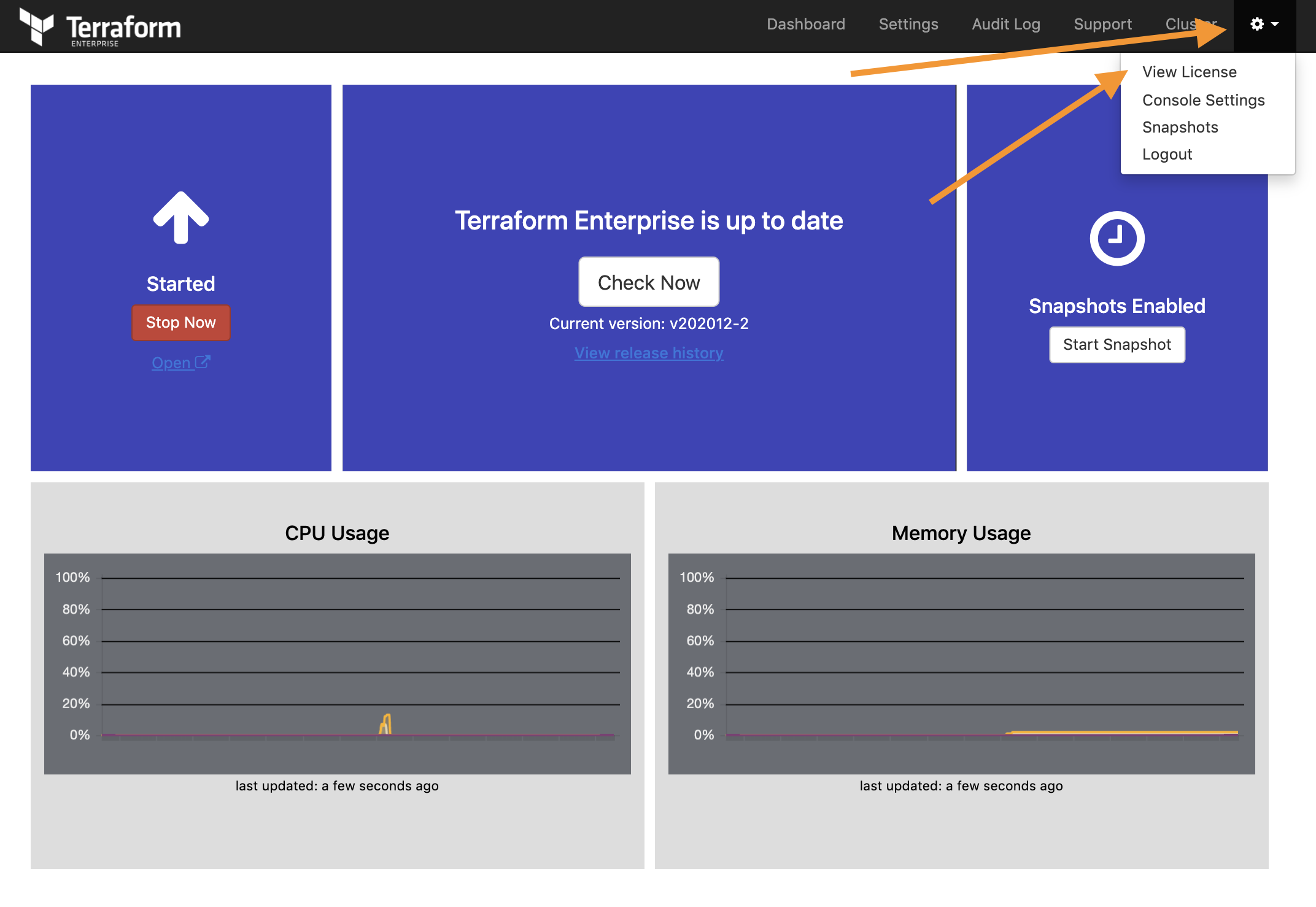This screenshot has width=1316, height=907.
Task: Click the CPU Usage chart spike
Action: 385,724
